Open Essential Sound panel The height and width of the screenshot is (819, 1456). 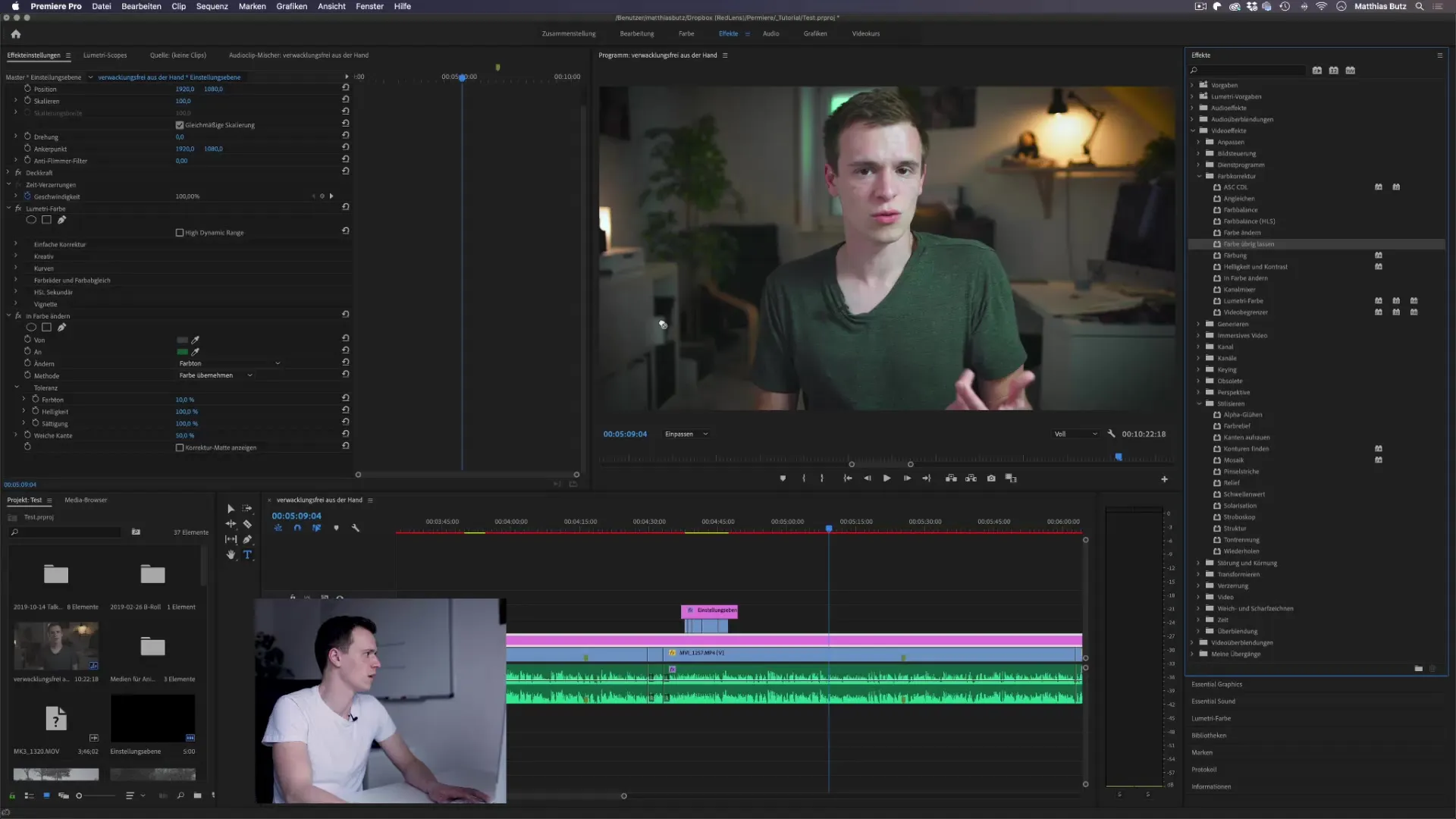pyautogui.click(x=1213, y=701)
